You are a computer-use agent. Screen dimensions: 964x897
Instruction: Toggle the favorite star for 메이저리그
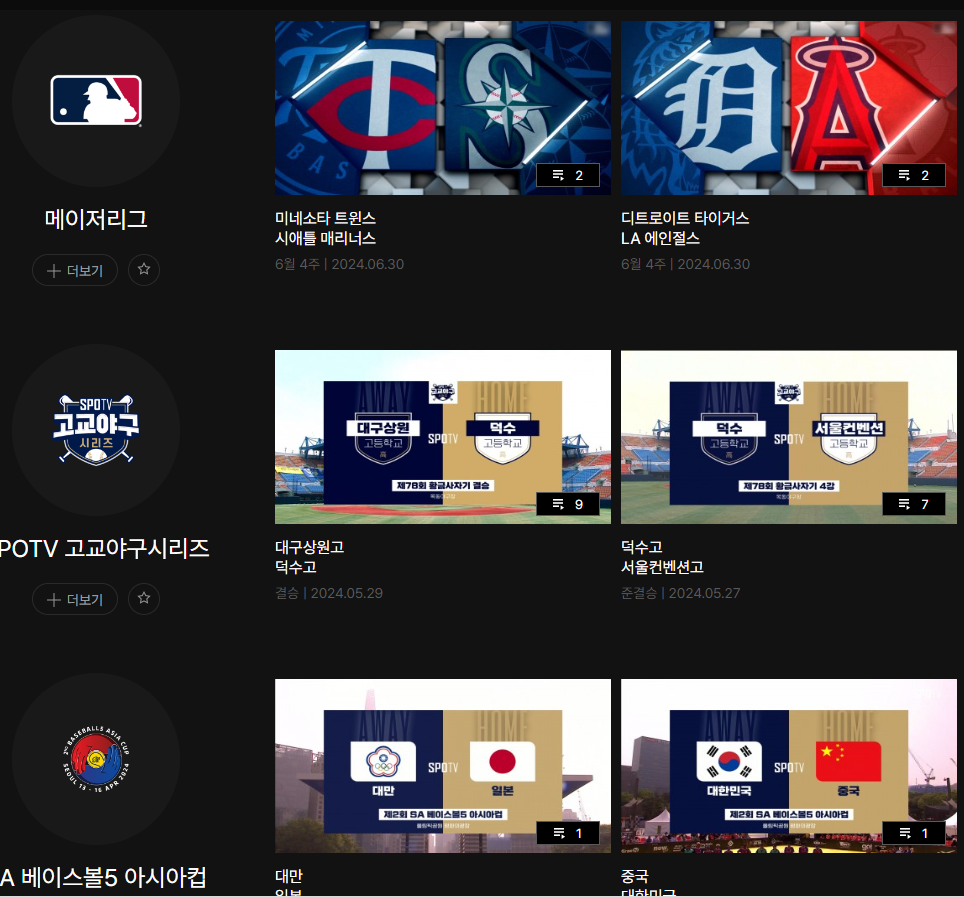click(x=143, y=270)
